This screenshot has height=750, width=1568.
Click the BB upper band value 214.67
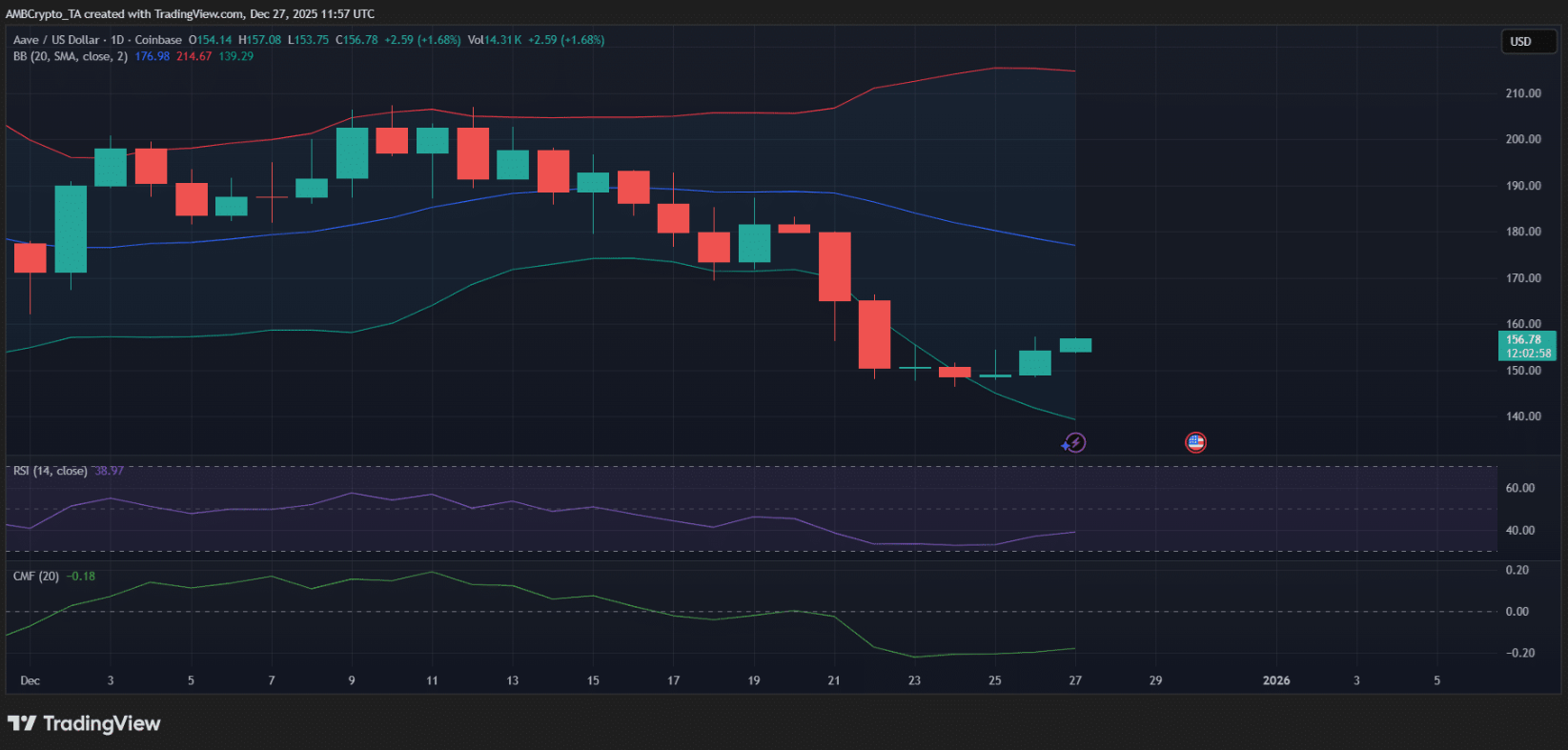click(x=193, y=56)
